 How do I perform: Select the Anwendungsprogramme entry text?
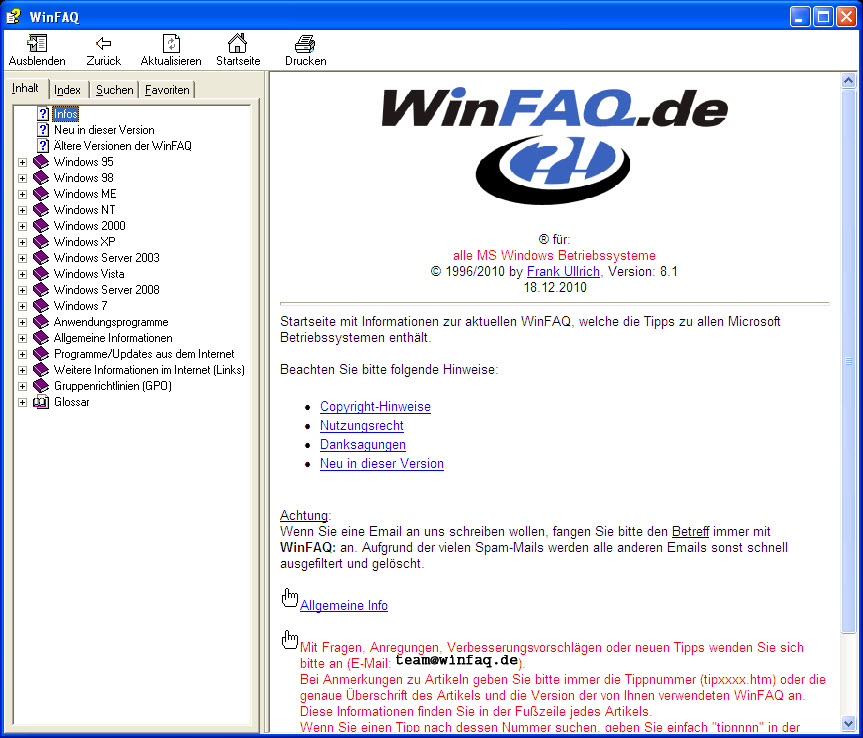click(x=111, y=322)
